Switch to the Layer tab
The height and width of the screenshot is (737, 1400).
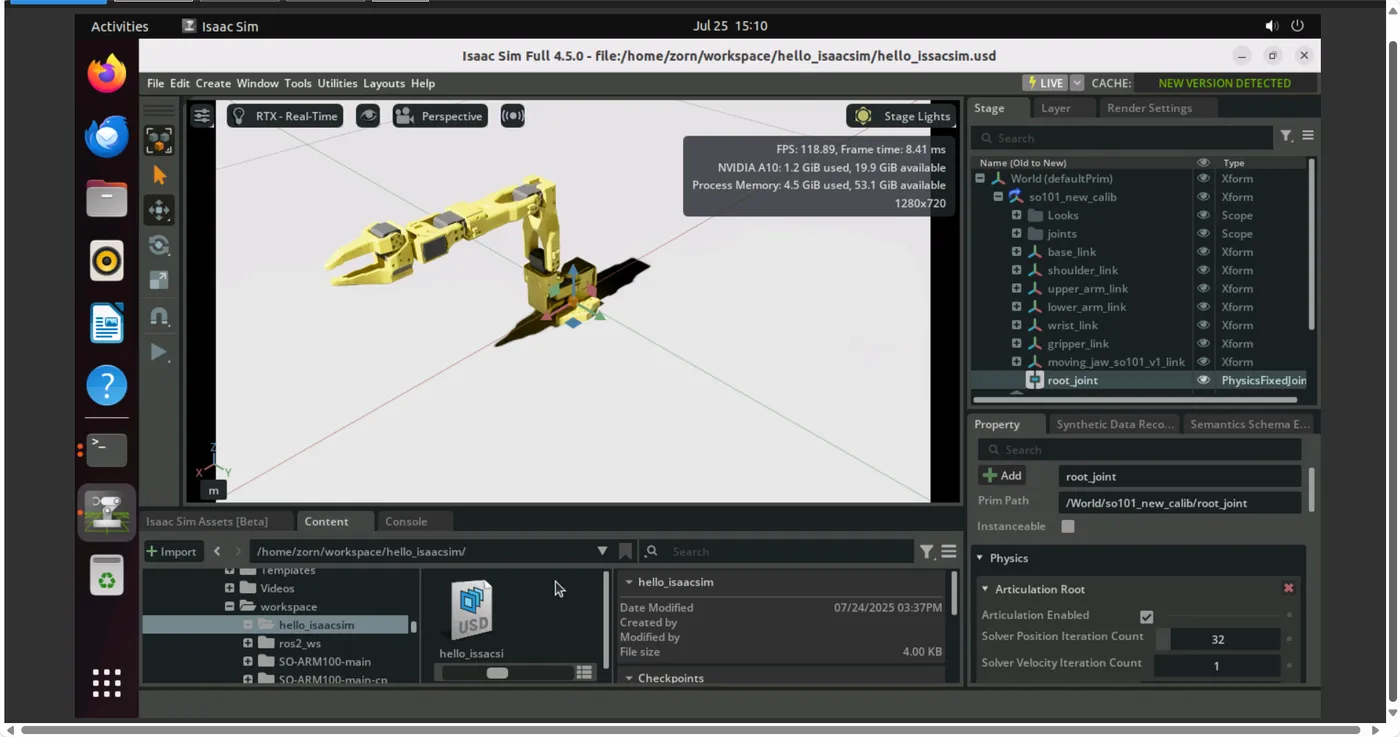(1055, 108)
